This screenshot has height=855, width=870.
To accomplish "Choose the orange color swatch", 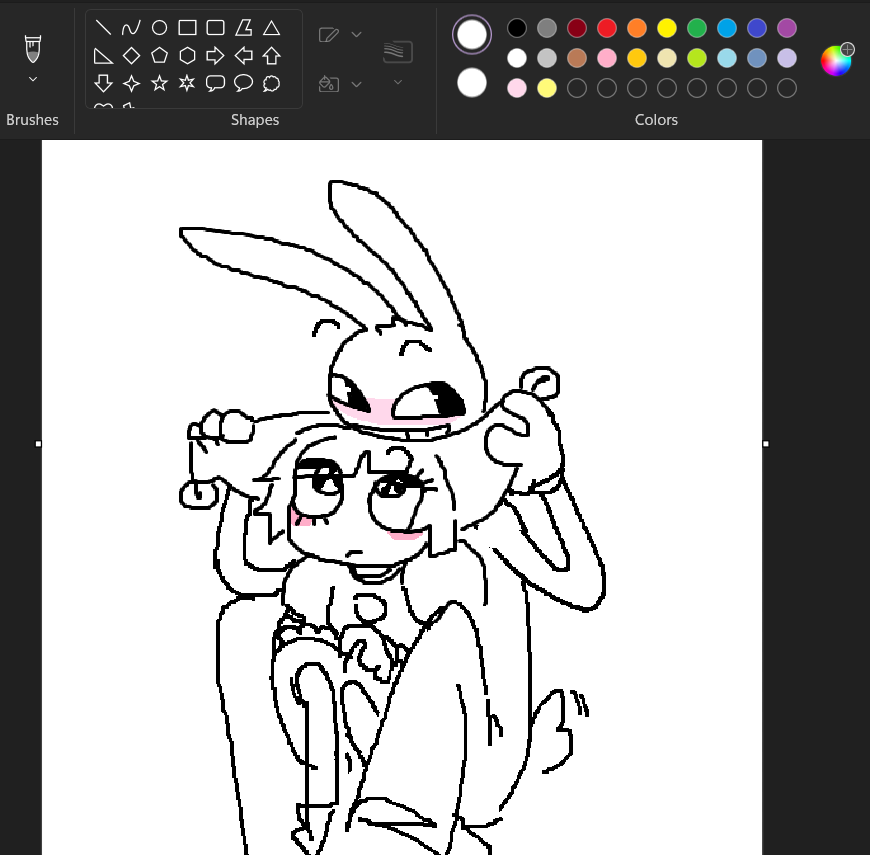I will point(637,28).
